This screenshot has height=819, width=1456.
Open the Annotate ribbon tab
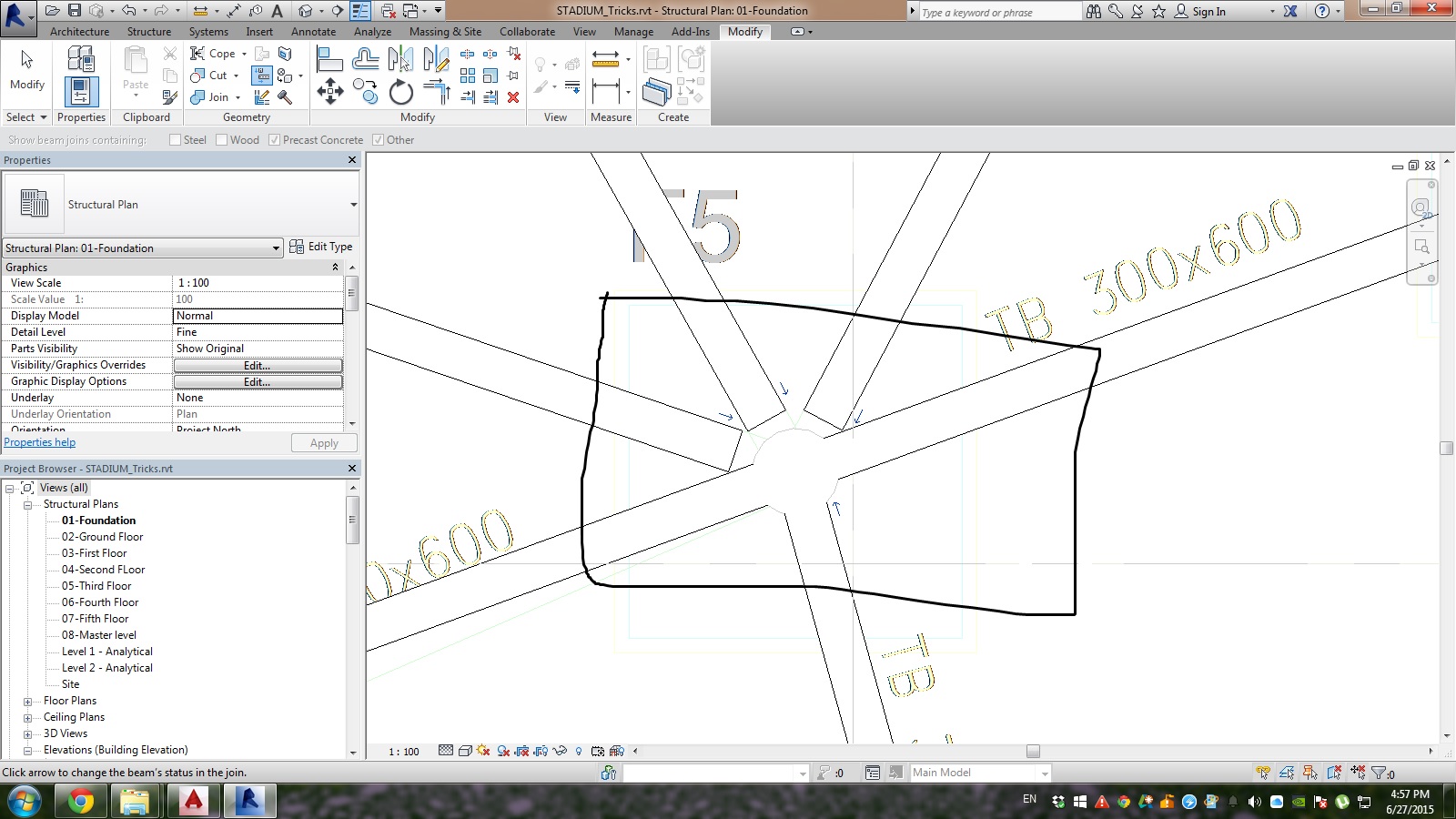313,31
